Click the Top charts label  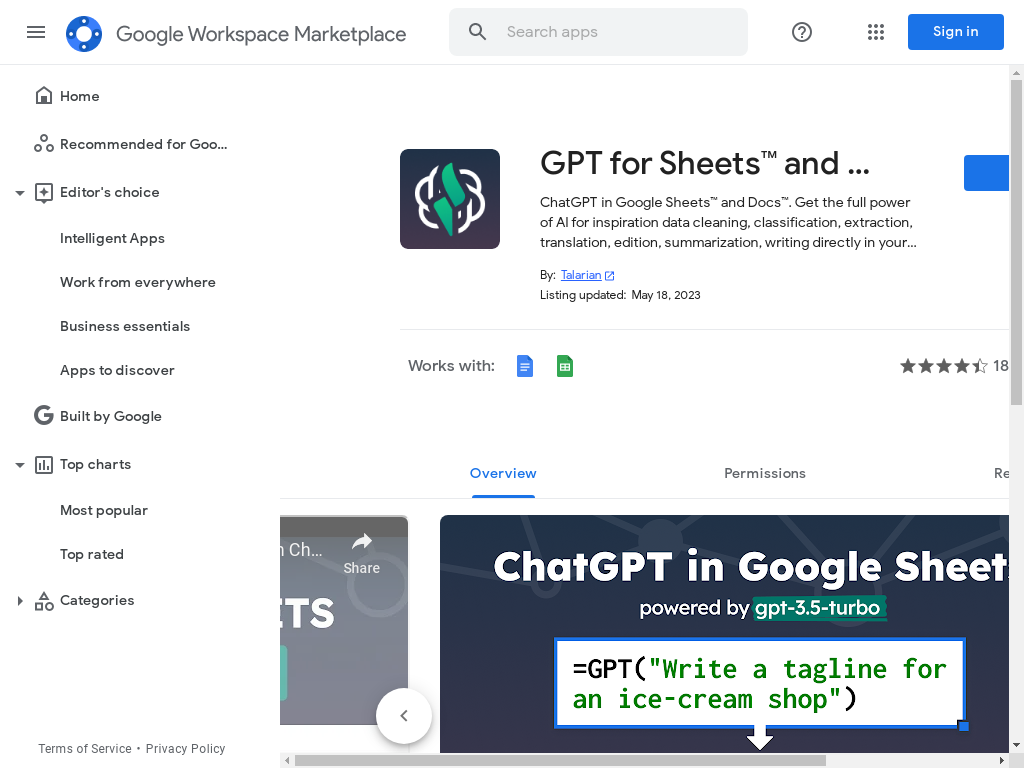[95, 464]
